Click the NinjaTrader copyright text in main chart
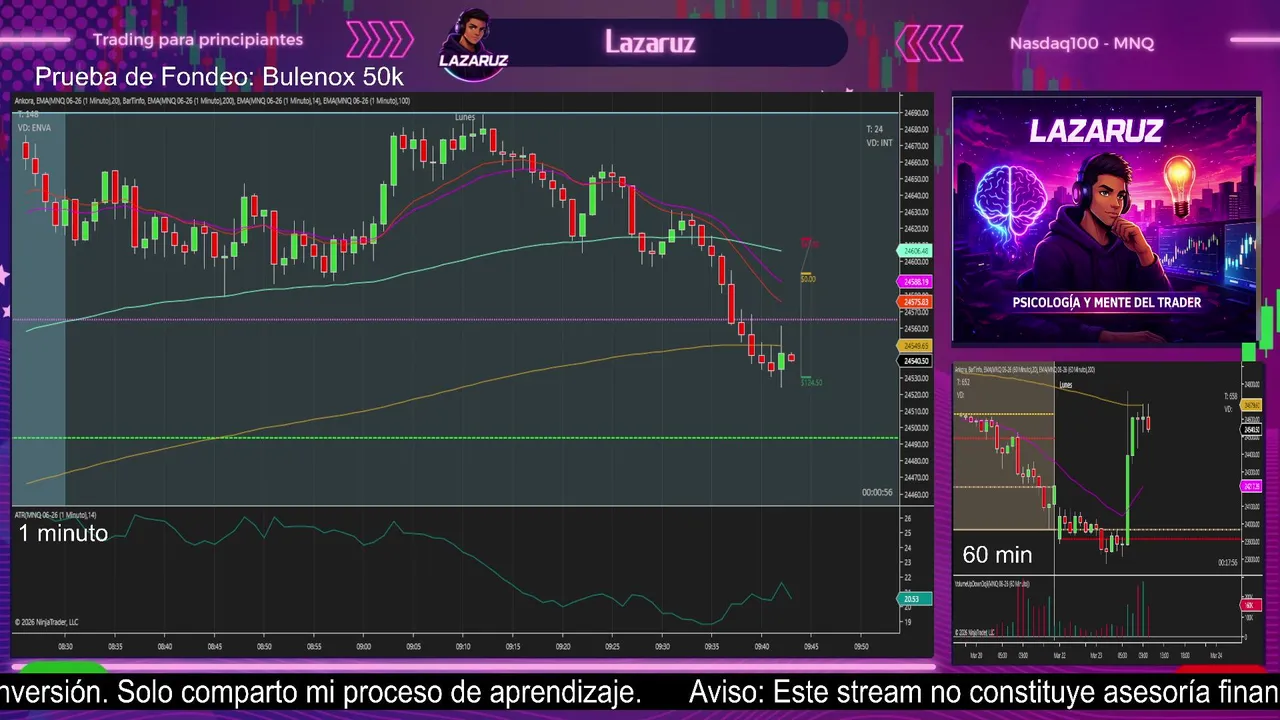The height and width of the screenshot is (720, 1280). (x=47, y=622)
